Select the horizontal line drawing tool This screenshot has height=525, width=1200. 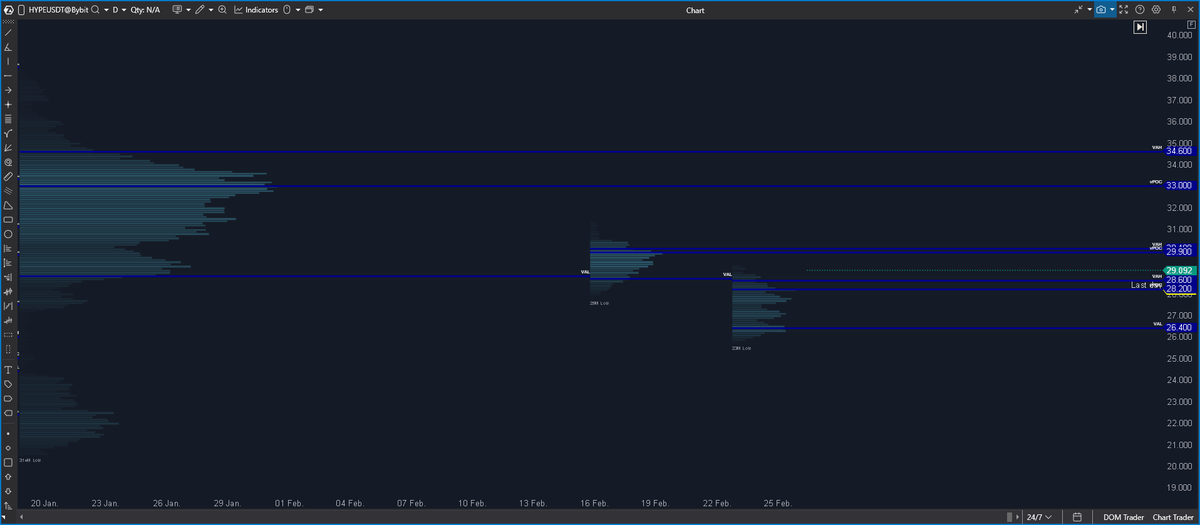[x=8, y=75]
